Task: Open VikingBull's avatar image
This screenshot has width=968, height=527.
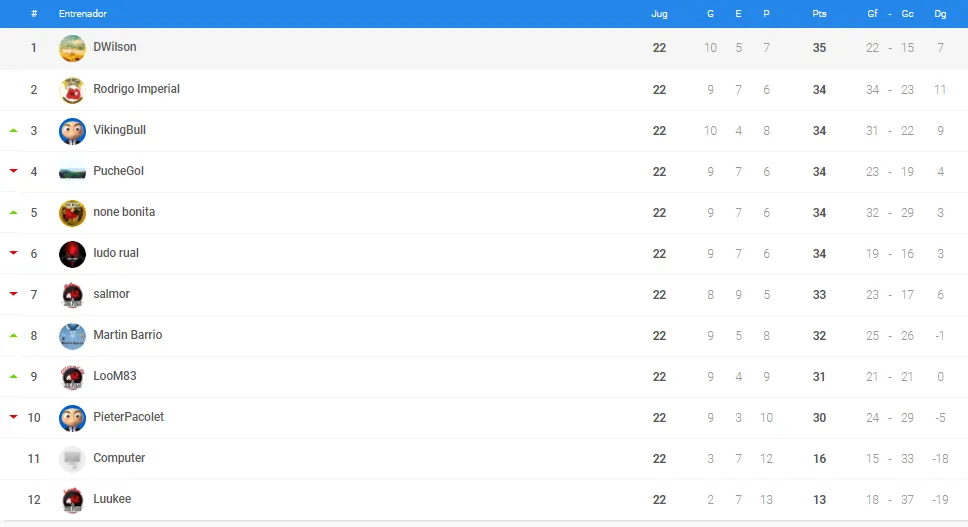Action: point(72,131)
